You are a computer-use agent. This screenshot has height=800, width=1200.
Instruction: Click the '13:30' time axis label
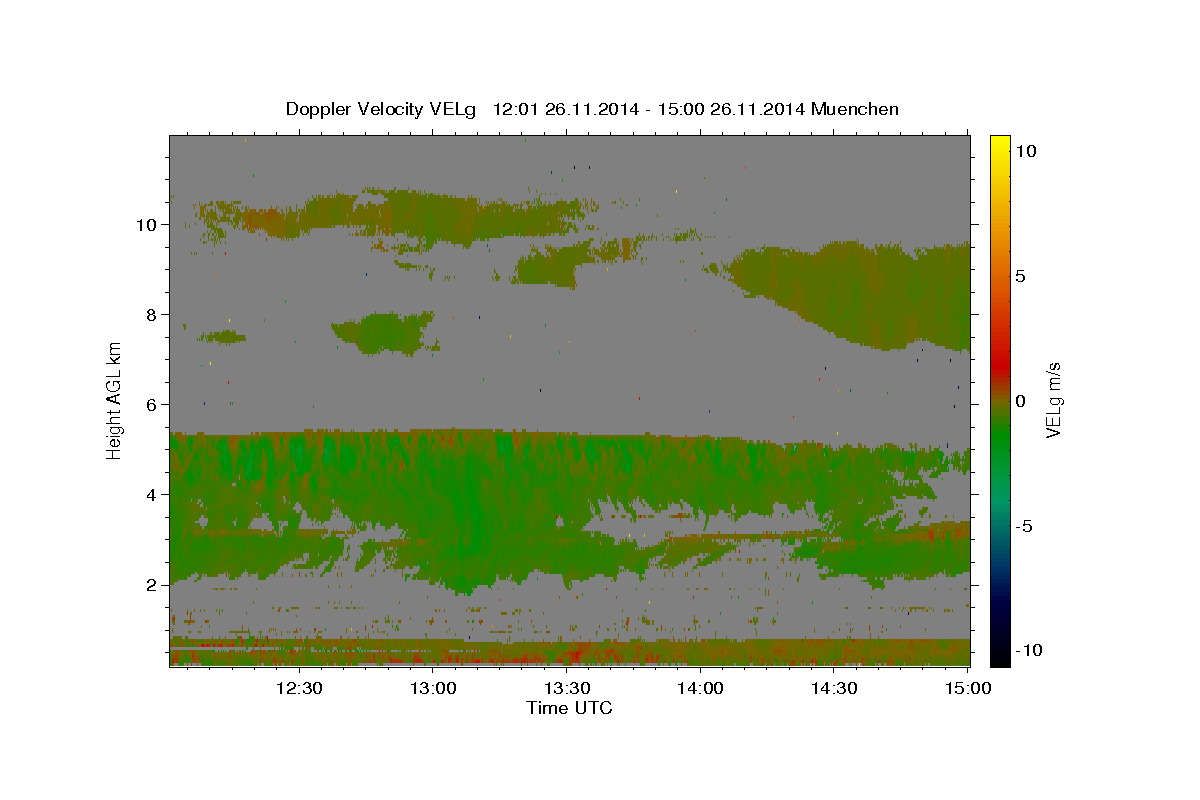[x=567, y=688]
